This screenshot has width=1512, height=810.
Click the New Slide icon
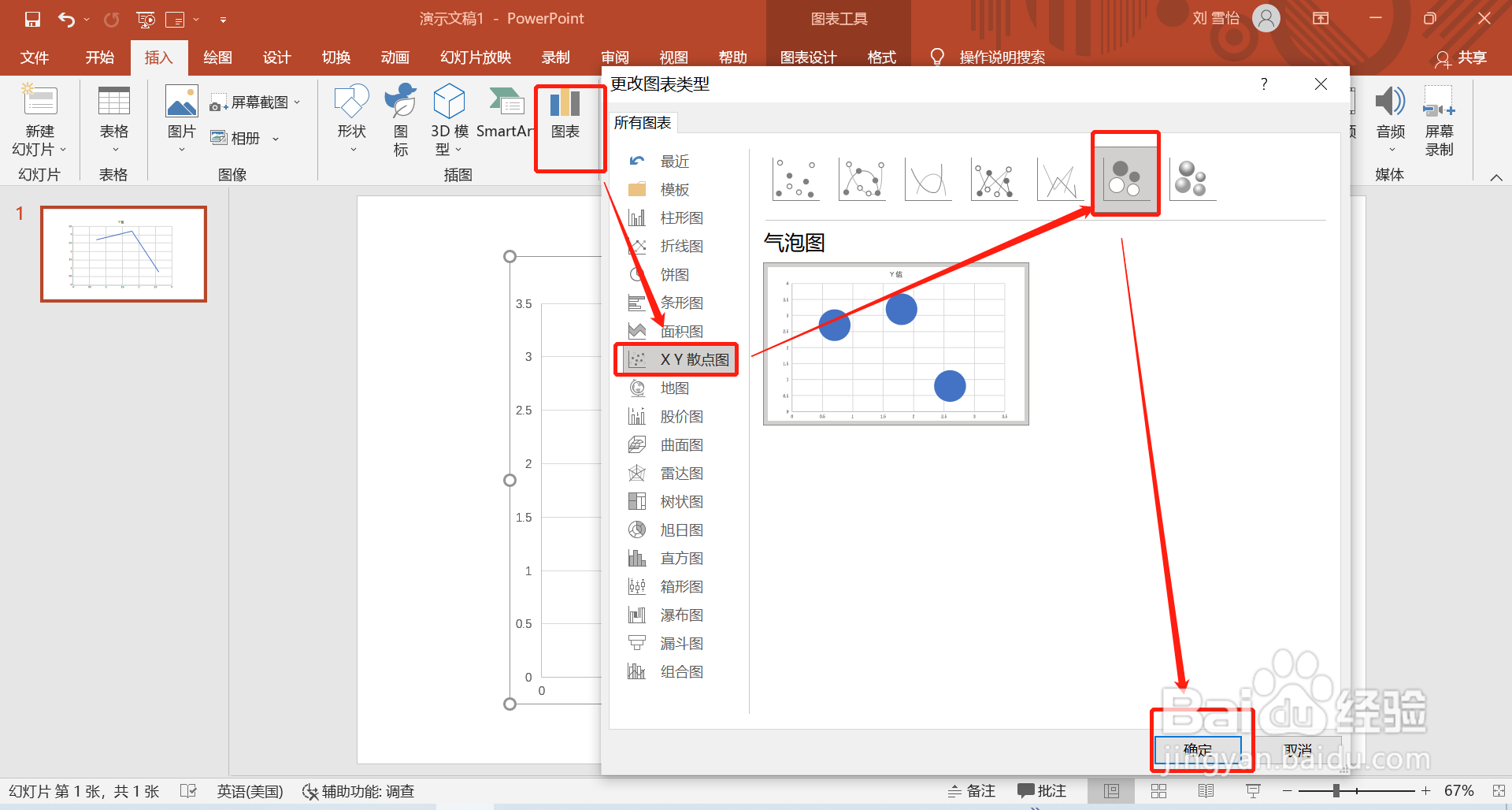tap(39, 100)
